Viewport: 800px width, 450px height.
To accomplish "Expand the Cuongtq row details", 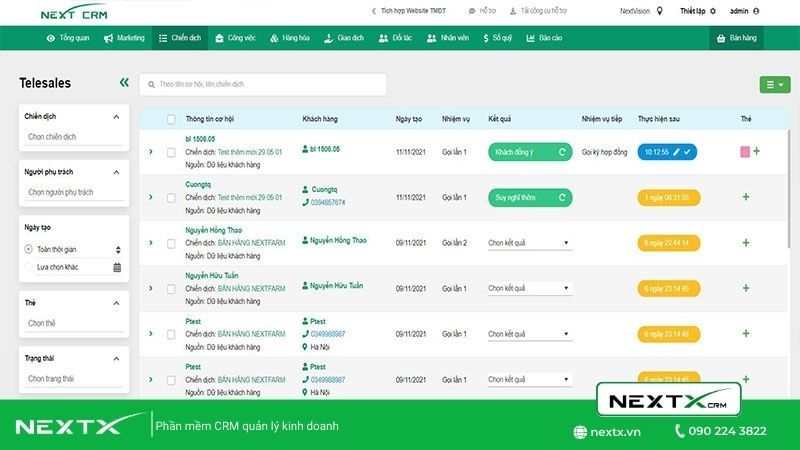I will click(151, 197).
